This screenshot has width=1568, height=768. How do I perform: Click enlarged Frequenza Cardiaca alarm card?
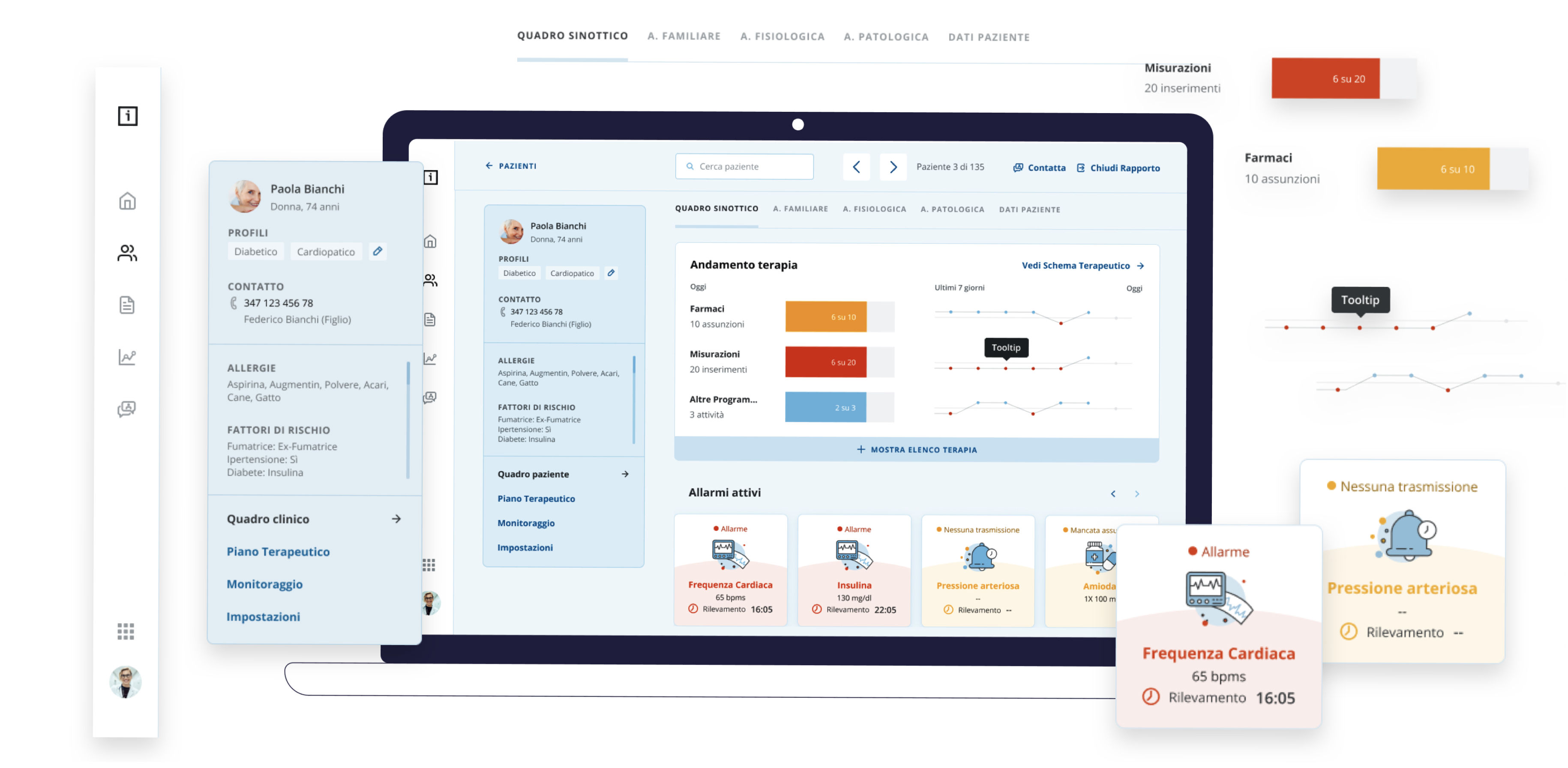pyautogui.click(x=1219, y=626)
